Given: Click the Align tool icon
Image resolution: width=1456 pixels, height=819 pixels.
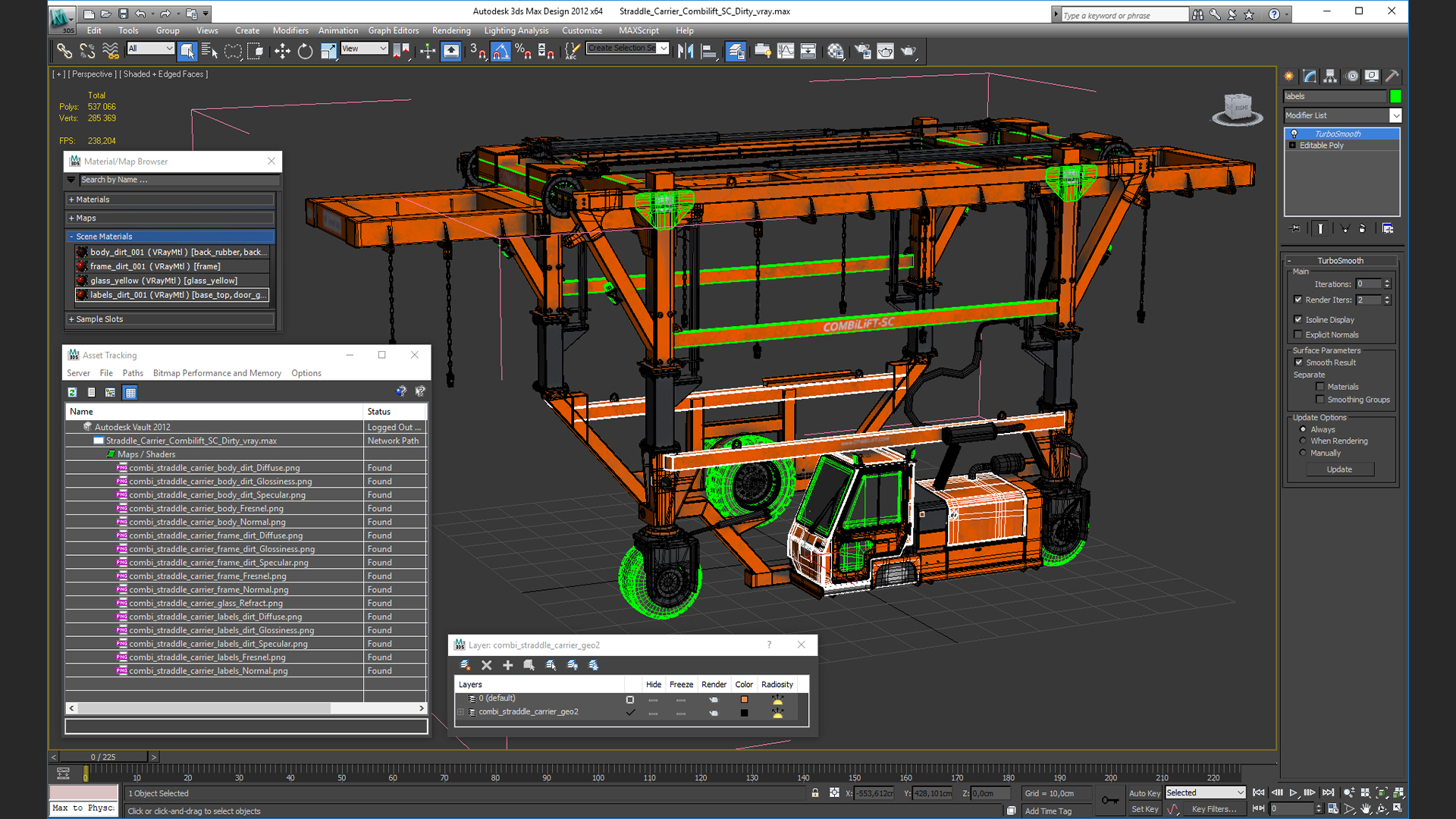Looking at the screenshot, I should click(x=709, y=51).
